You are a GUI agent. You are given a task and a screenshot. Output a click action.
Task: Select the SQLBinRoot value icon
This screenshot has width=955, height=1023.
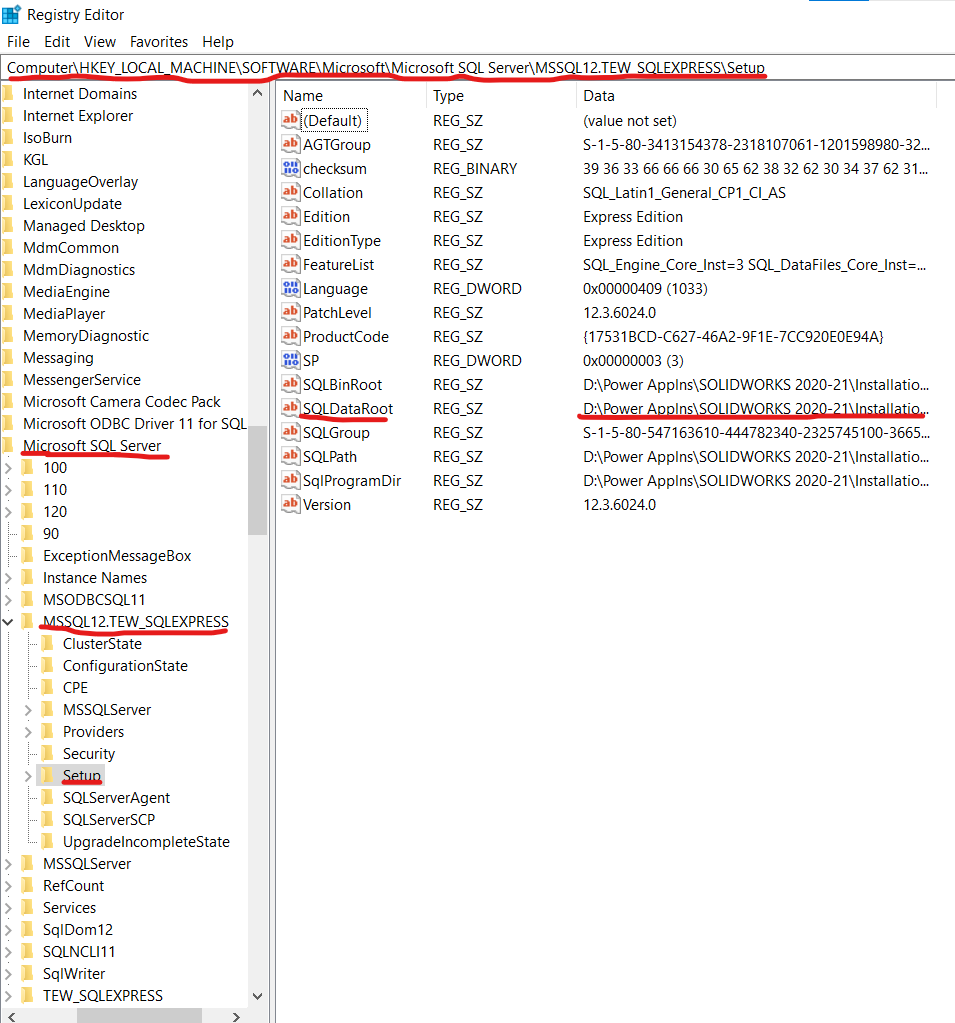(290, 384)
